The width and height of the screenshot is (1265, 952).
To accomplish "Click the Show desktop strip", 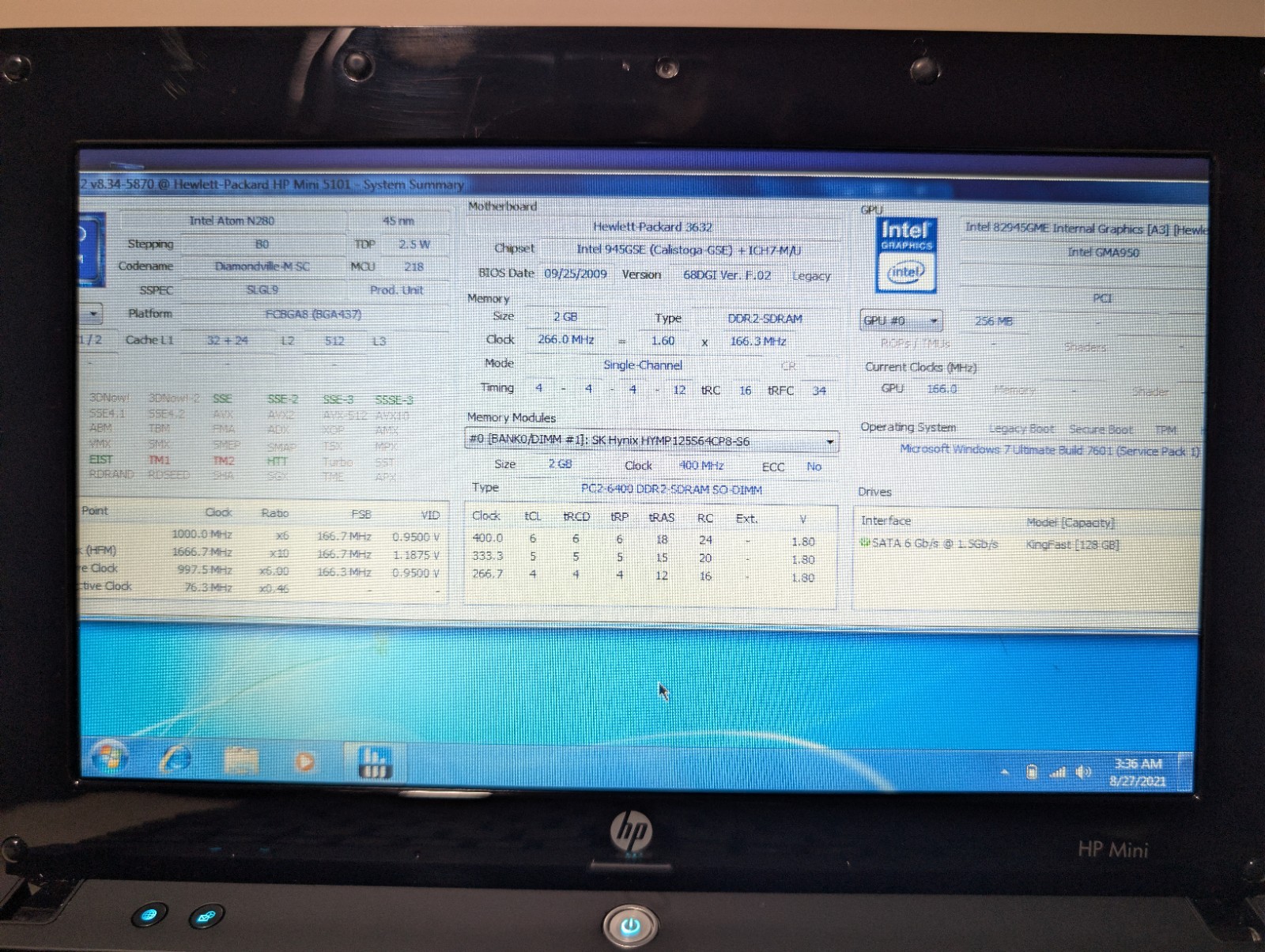I will pos(1184,772).
